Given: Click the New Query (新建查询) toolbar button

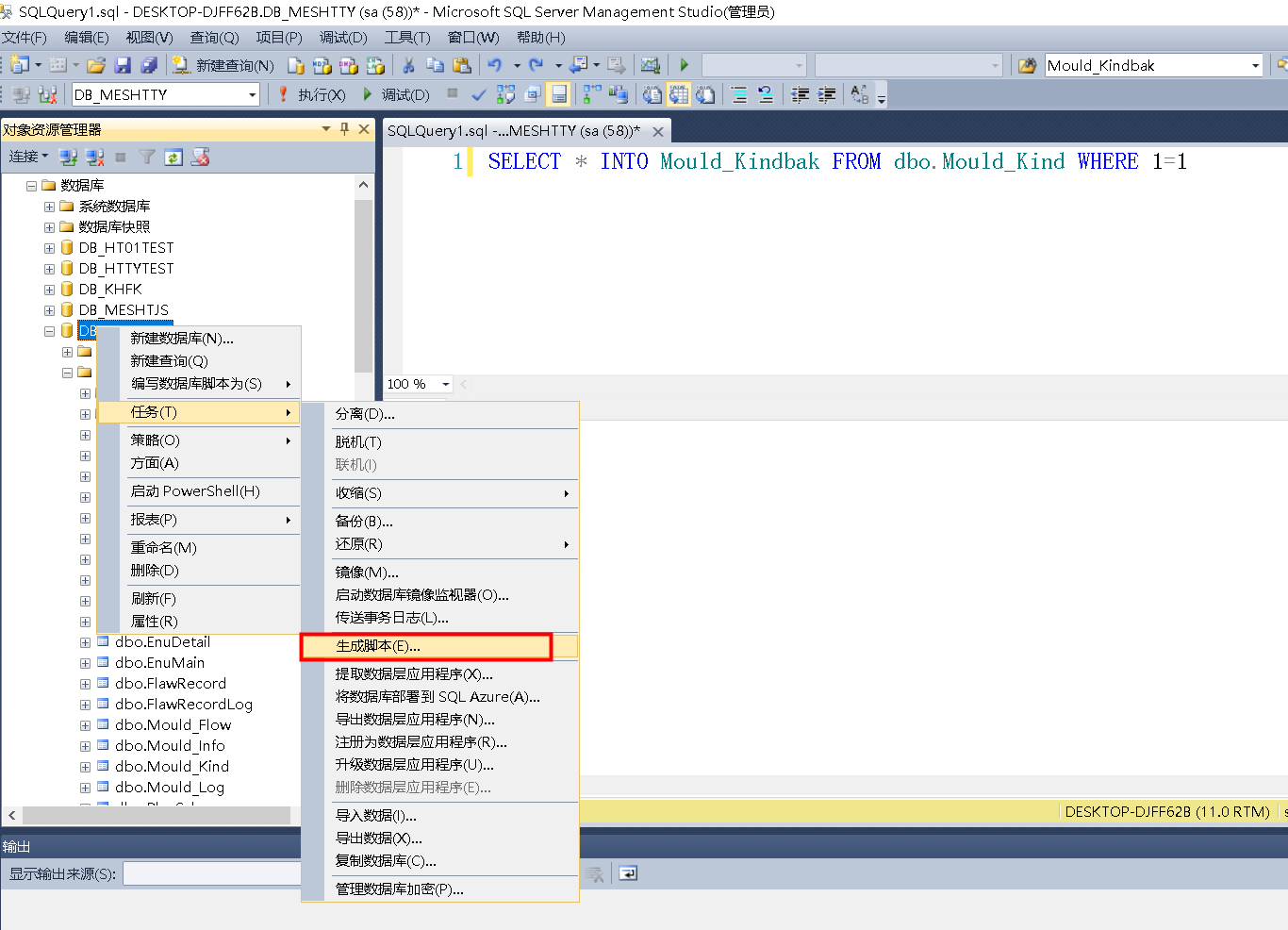Looking at the screenshot, I should [223, 65].
